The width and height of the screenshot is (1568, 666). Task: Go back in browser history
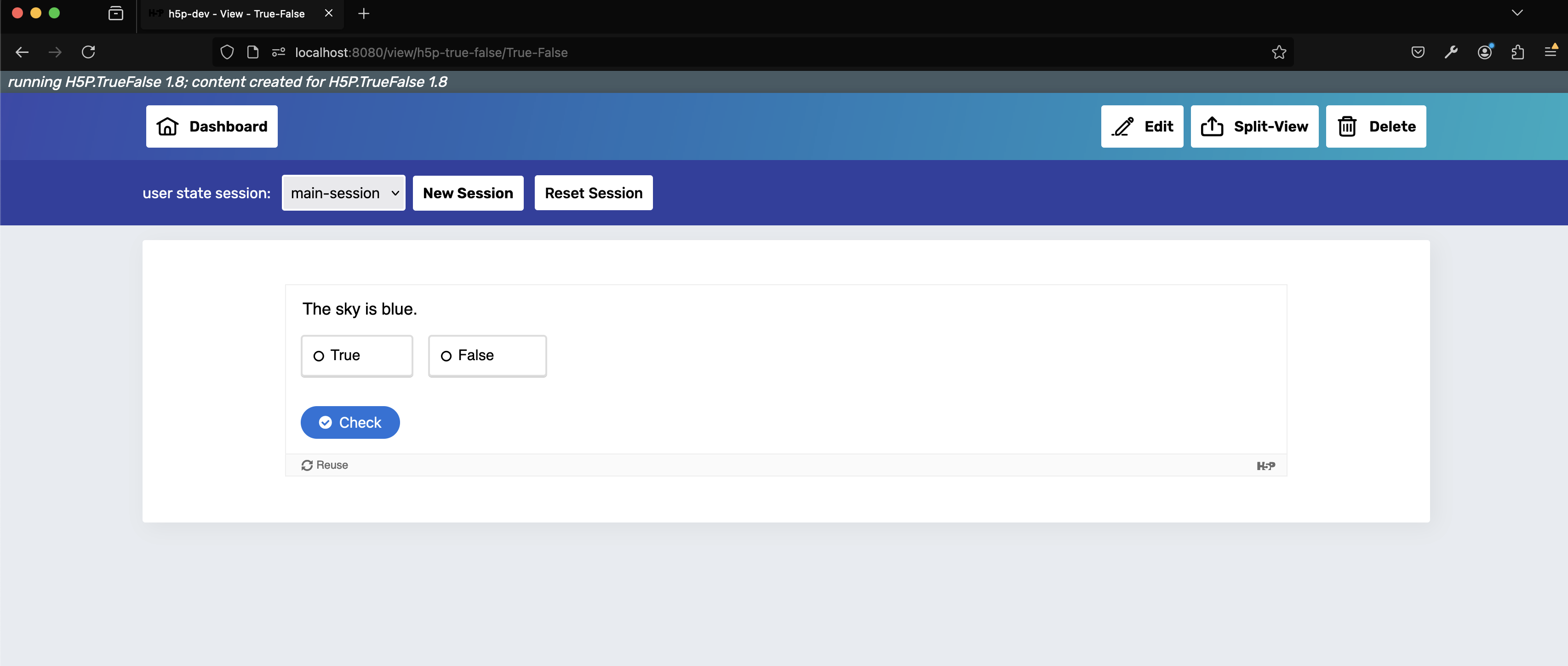click(x=22, y=52)
